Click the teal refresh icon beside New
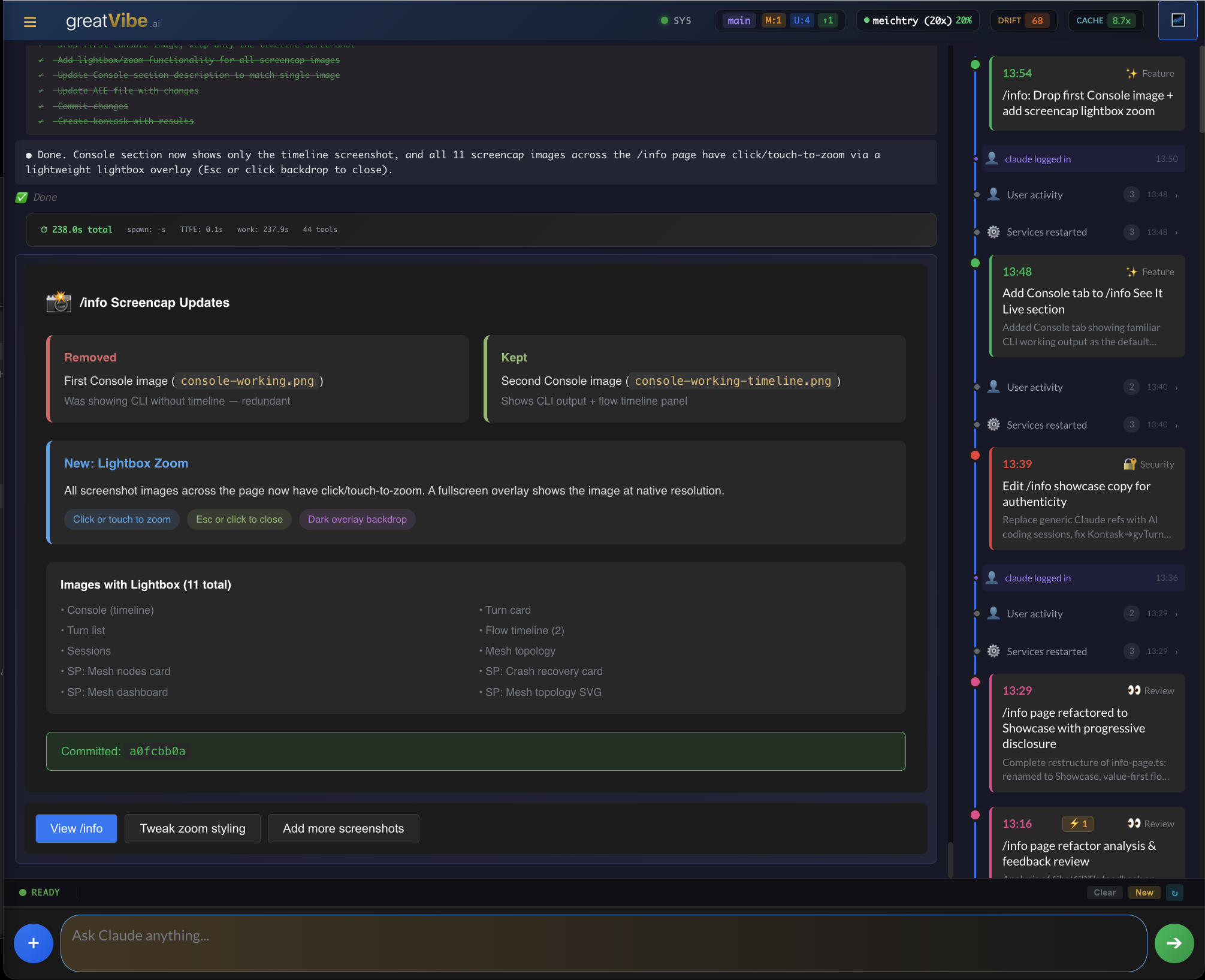Screen dimensions: 1205x980 [x=1174, y=892]
